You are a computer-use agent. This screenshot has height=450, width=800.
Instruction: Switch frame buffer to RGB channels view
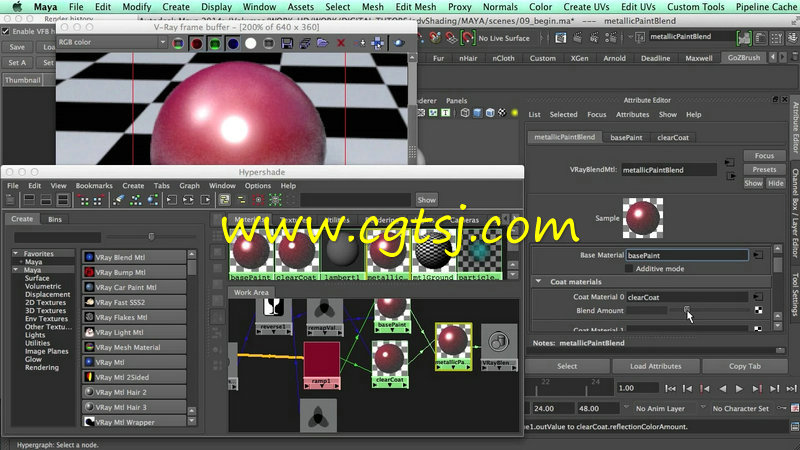pyautogui.click(x=178, y=43)
